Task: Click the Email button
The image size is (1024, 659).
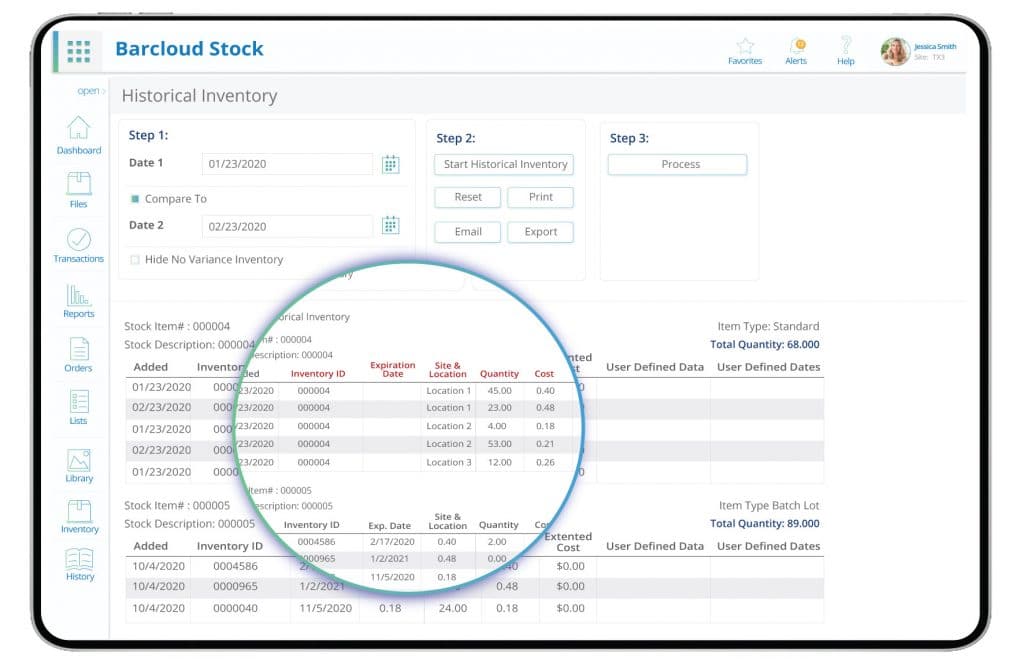Action: click(468, 232)
